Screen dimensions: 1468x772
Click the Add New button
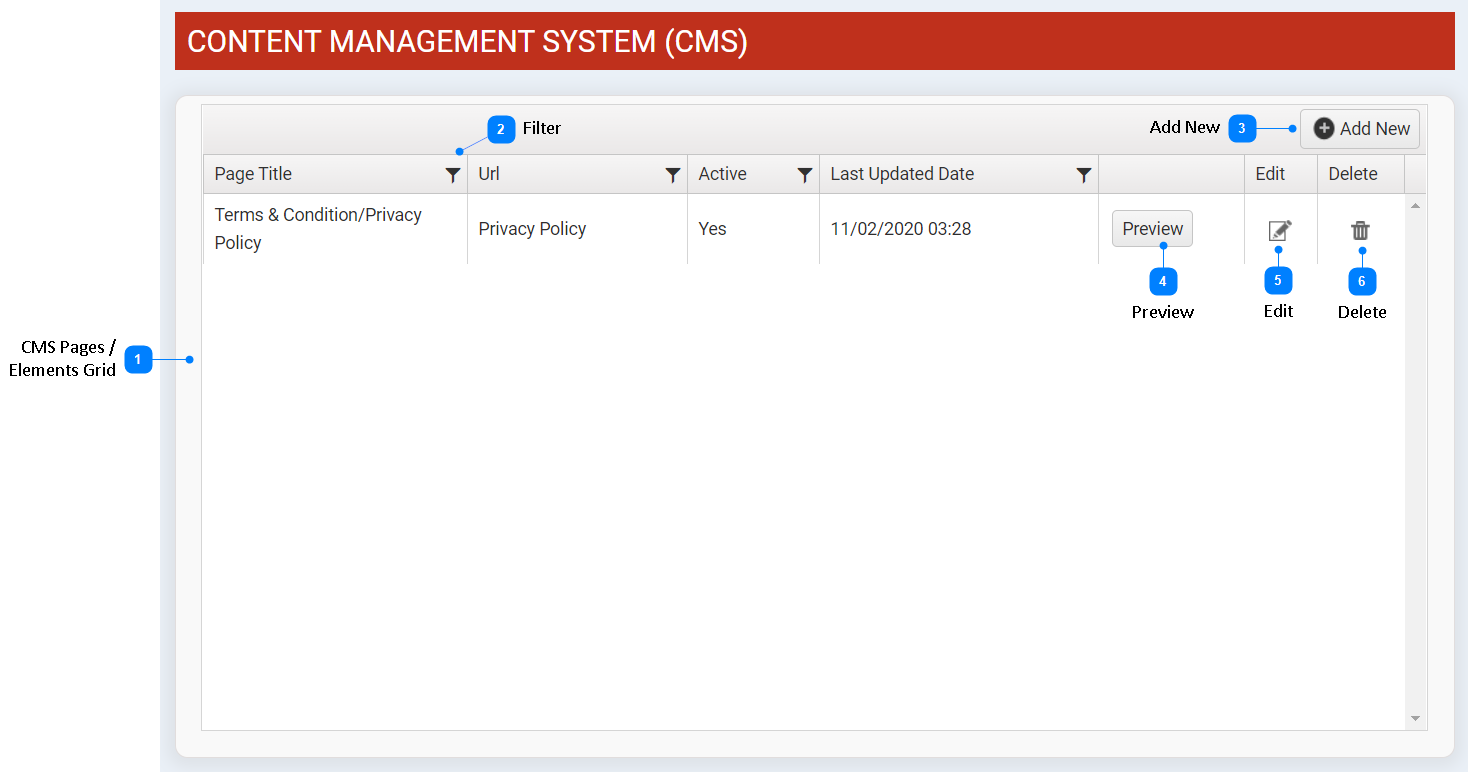coord(1360,129)
